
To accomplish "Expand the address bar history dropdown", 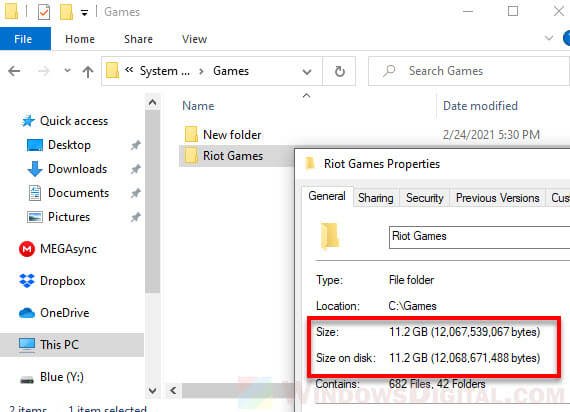I will coord(307,72).
